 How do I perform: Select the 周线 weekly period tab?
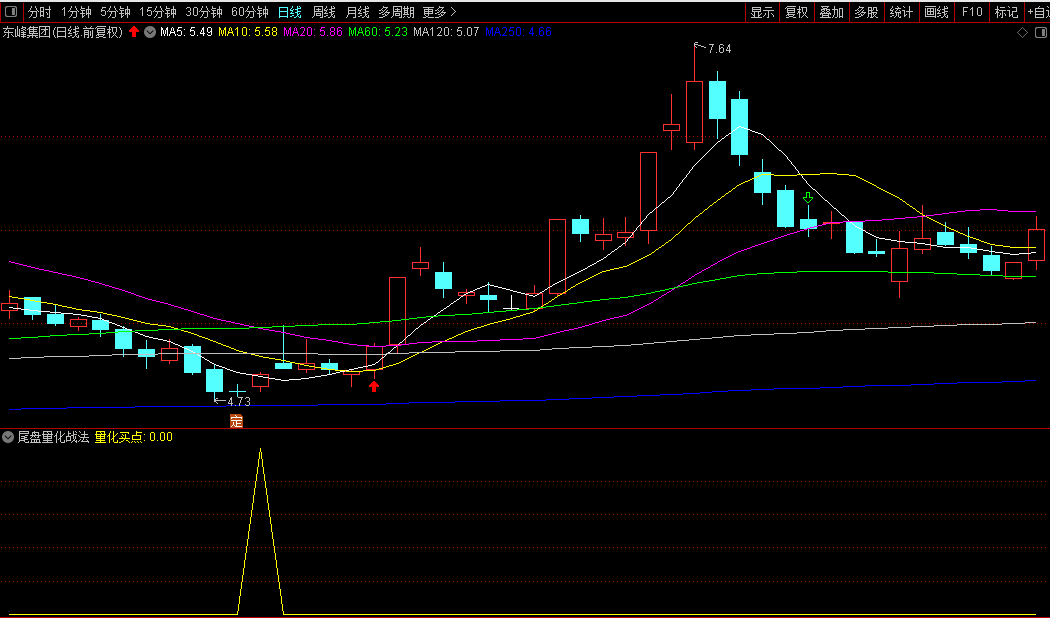point(324,12)
